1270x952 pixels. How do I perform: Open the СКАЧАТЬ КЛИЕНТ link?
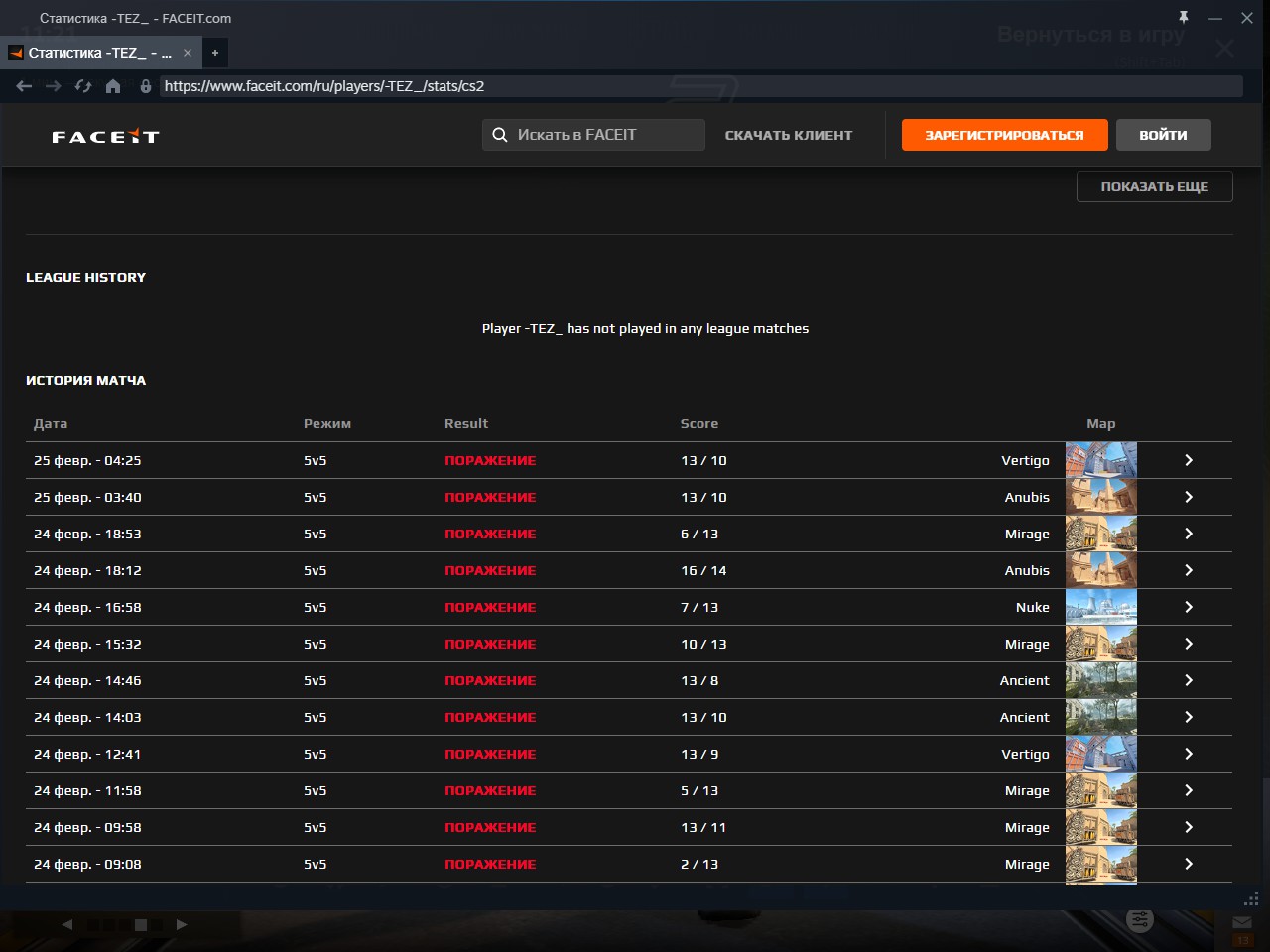789,135
